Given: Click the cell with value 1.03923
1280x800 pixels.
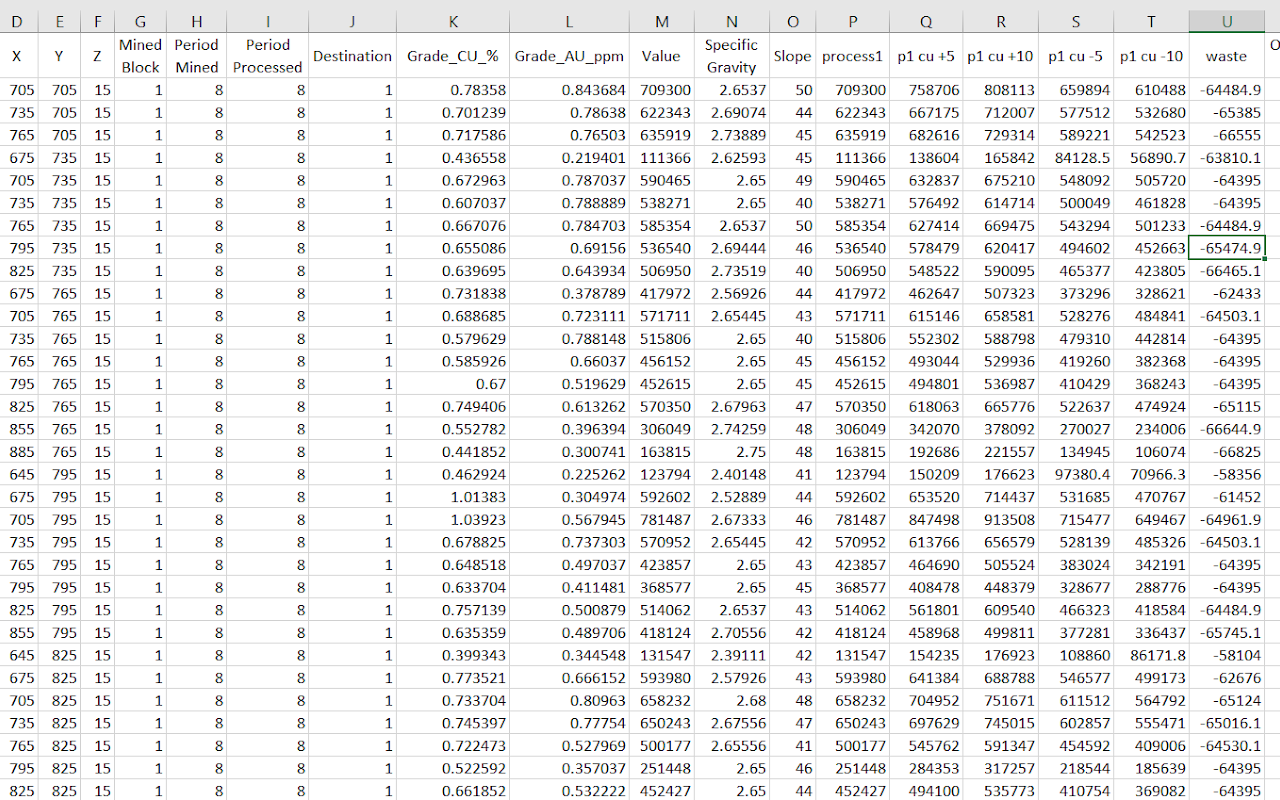Looking at the screenshot, I should [452, 519].
